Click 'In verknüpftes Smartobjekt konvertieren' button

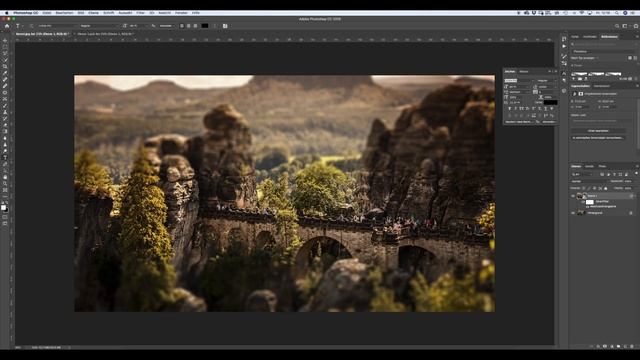point(598,138)
